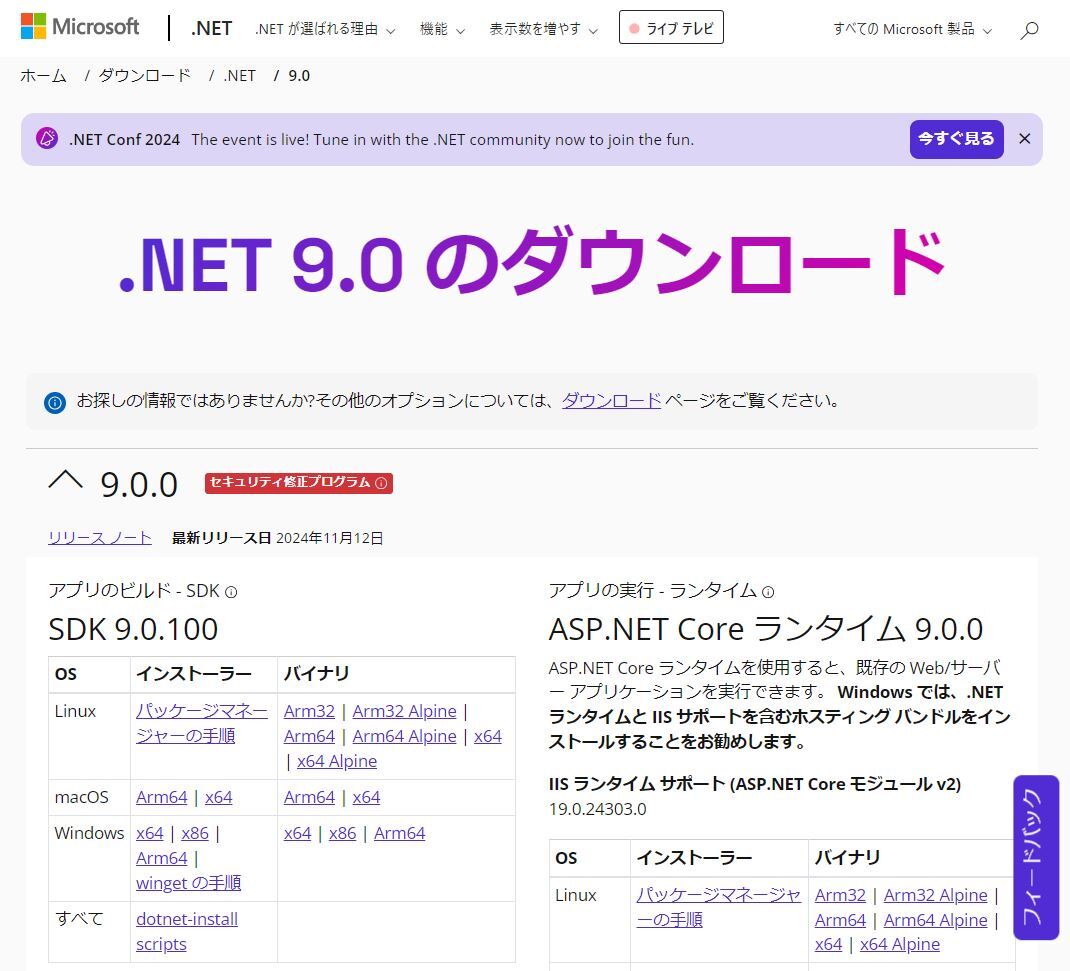Open SDK Linux パッケージマネージャーの手順 link
The image size is (1070, 971).
point(202,723)
